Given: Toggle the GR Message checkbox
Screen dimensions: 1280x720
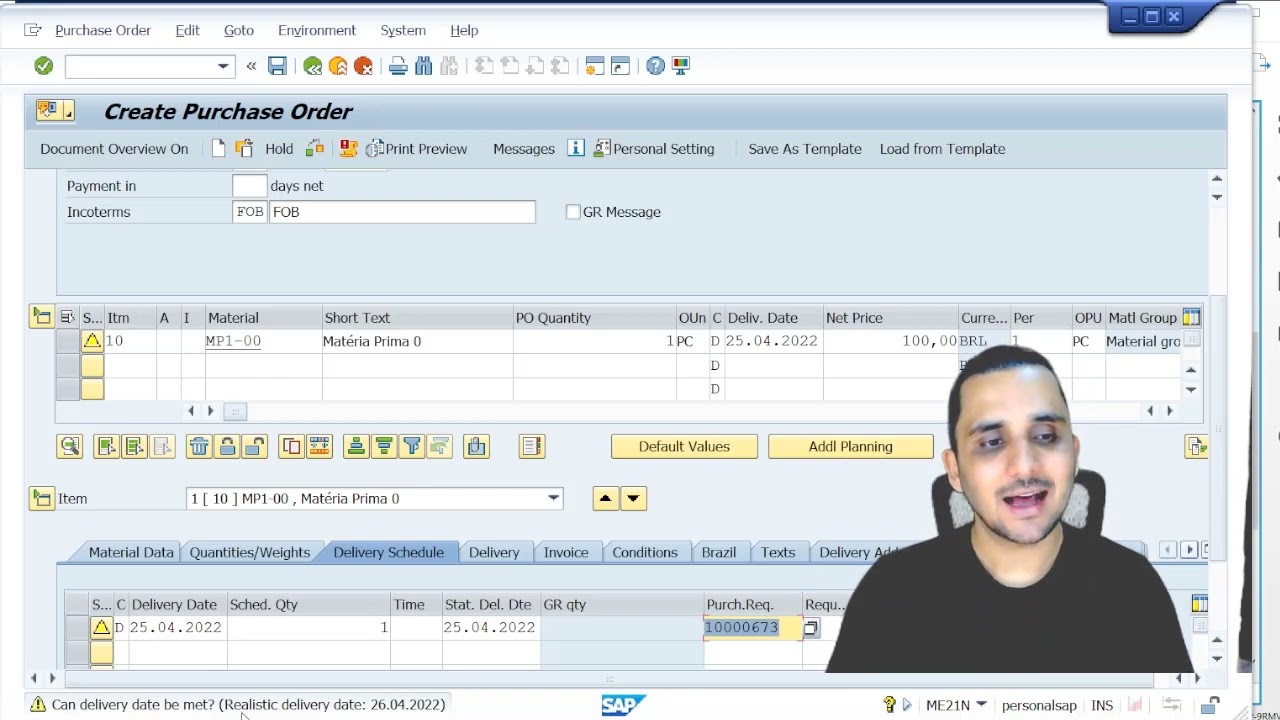Looking at the screenshot, I should point(573,212).
